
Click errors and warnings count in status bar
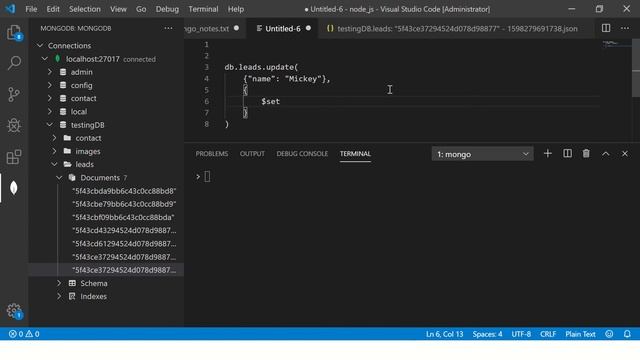click(24, 334)
